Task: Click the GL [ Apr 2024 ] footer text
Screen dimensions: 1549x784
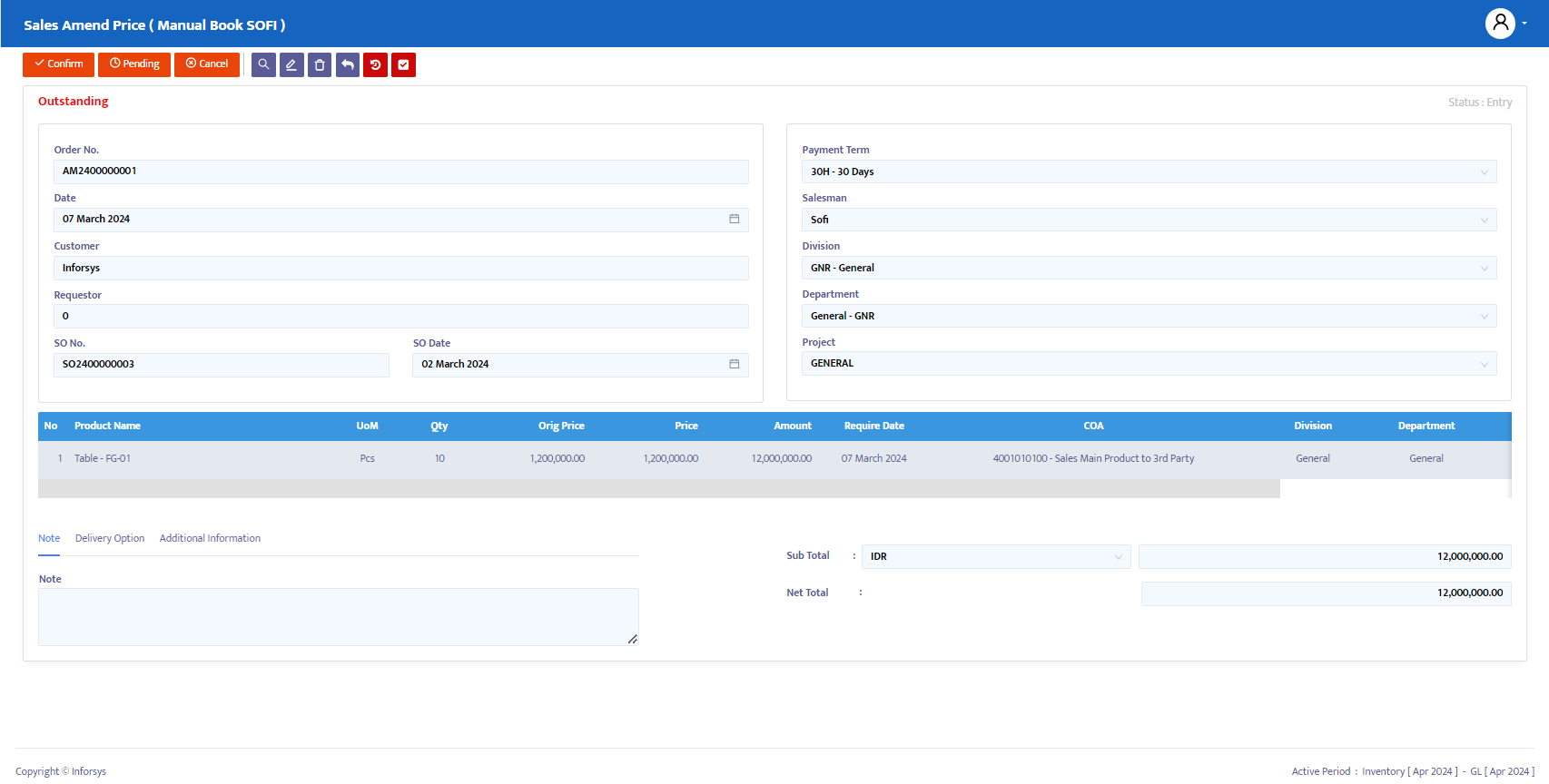Action: coord(1502,771)
